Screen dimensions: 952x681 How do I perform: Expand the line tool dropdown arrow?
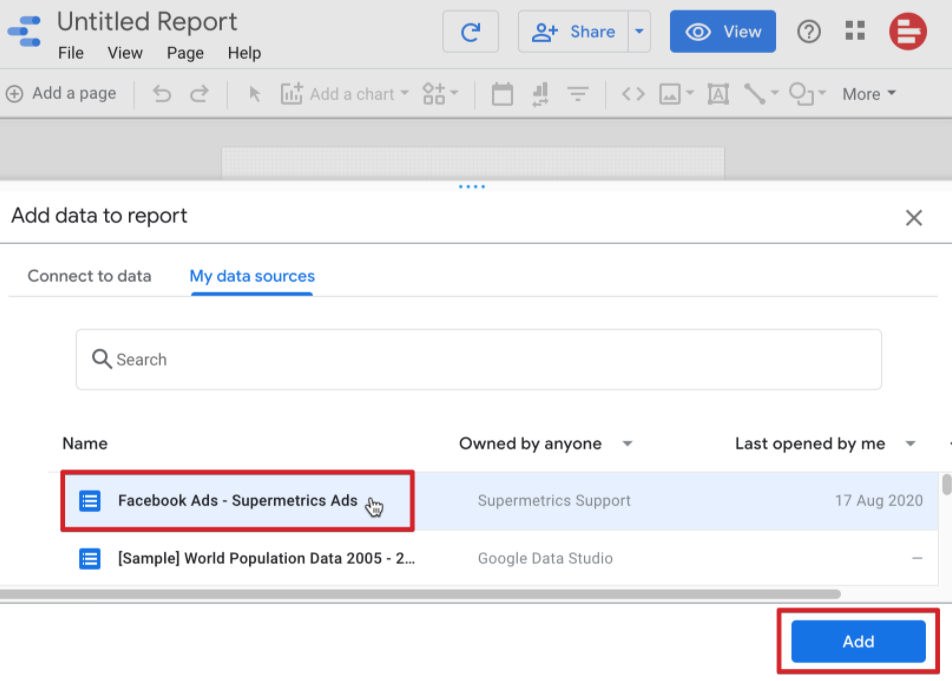[x=774, y=93]
